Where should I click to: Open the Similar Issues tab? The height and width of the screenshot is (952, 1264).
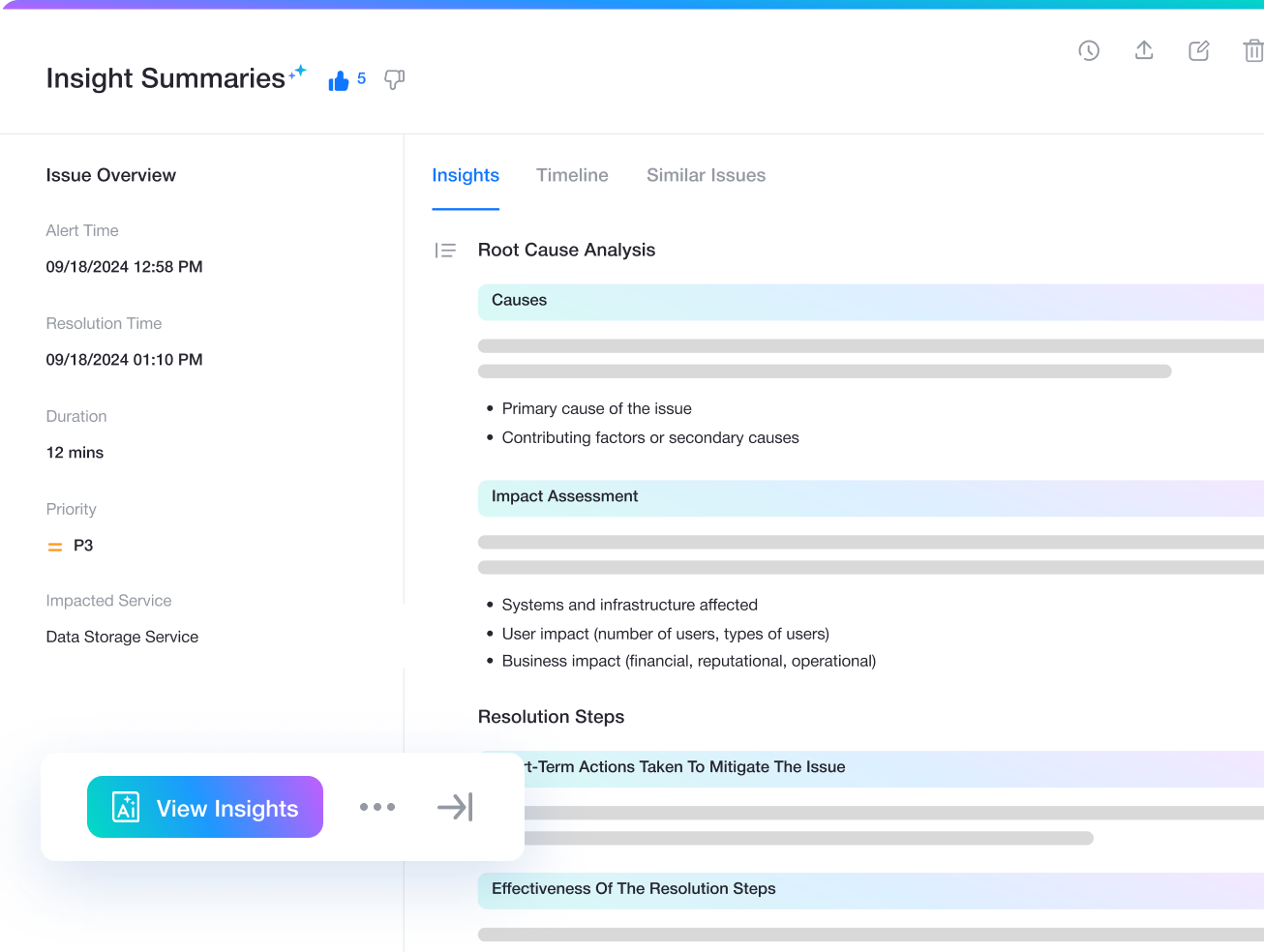706,175
